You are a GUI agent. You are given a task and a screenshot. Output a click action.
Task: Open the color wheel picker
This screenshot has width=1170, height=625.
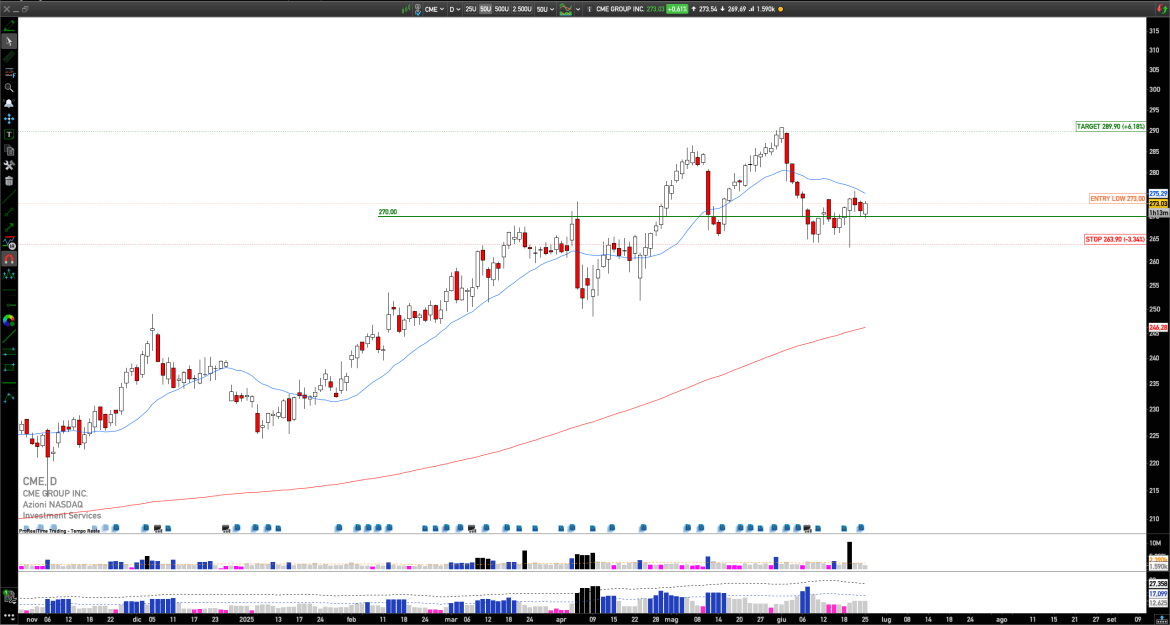(9, 321)
